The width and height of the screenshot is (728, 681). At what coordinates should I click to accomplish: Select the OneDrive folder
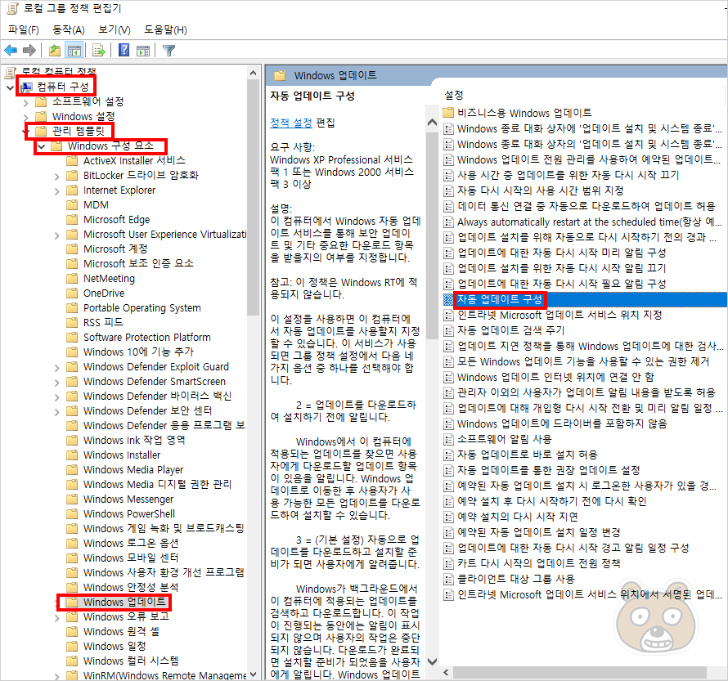[104, 293]
